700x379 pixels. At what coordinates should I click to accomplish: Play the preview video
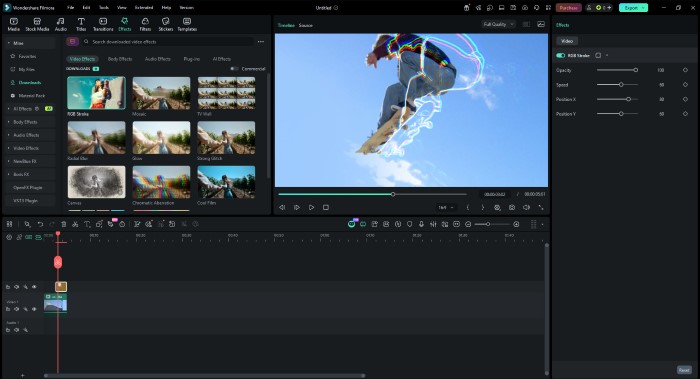click(x=311, y=208)
